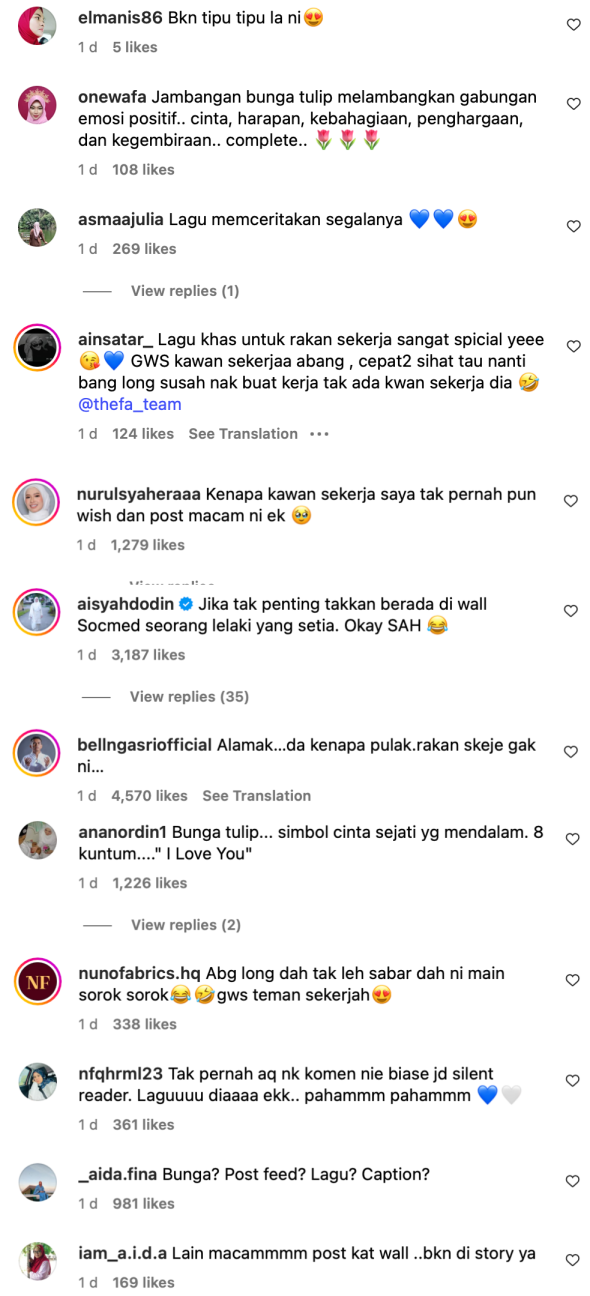This screenshot has width=590, height=1296.
Task: Translate bellngasriofficial's comment
Action: tap(257, 796)
